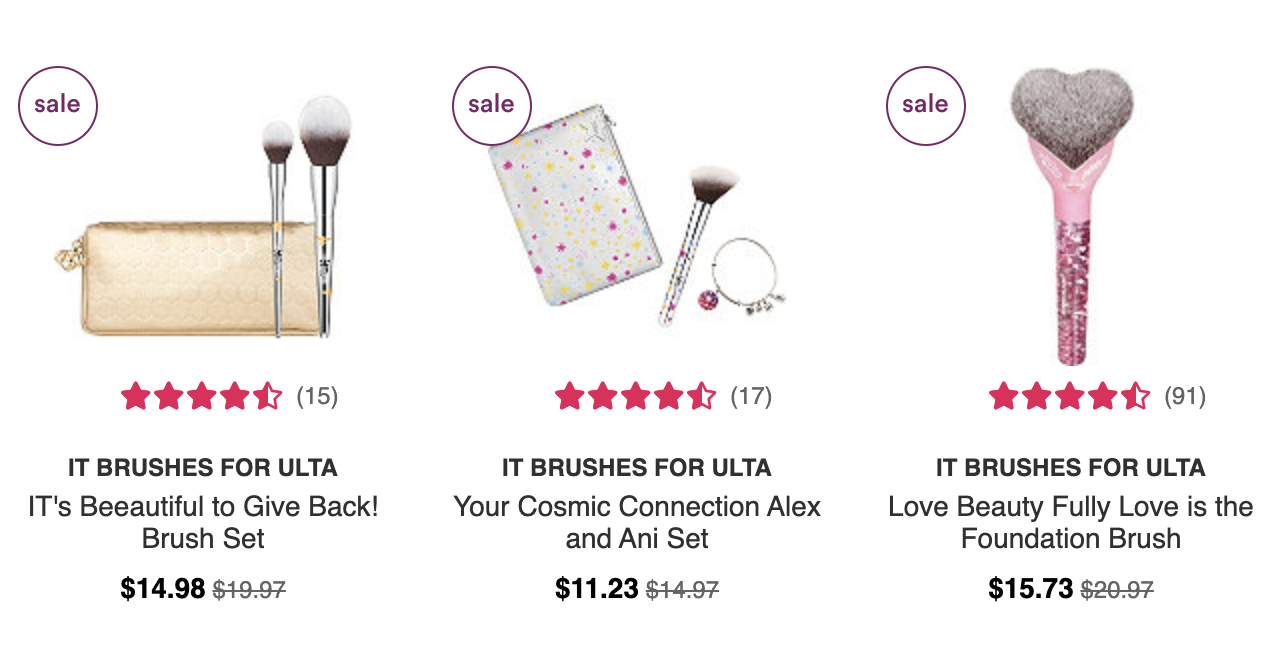Click sale badge on Cosmic Connection Set
Image resolution: width=1278 pixels, height=648 pixels.
click(492, 106)
